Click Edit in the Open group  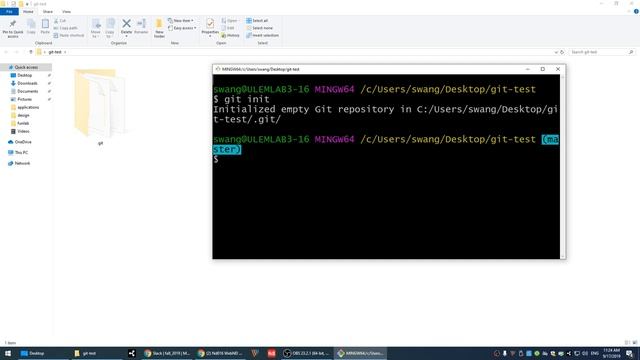coord(228,28)
